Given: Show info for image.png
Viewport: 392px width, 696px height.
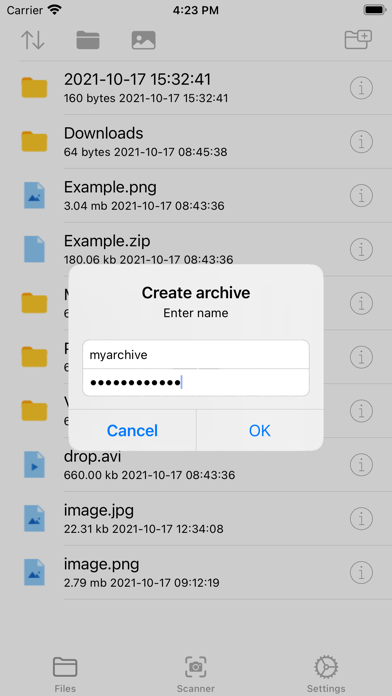Looking at the screenshot, I should [361, 573].
